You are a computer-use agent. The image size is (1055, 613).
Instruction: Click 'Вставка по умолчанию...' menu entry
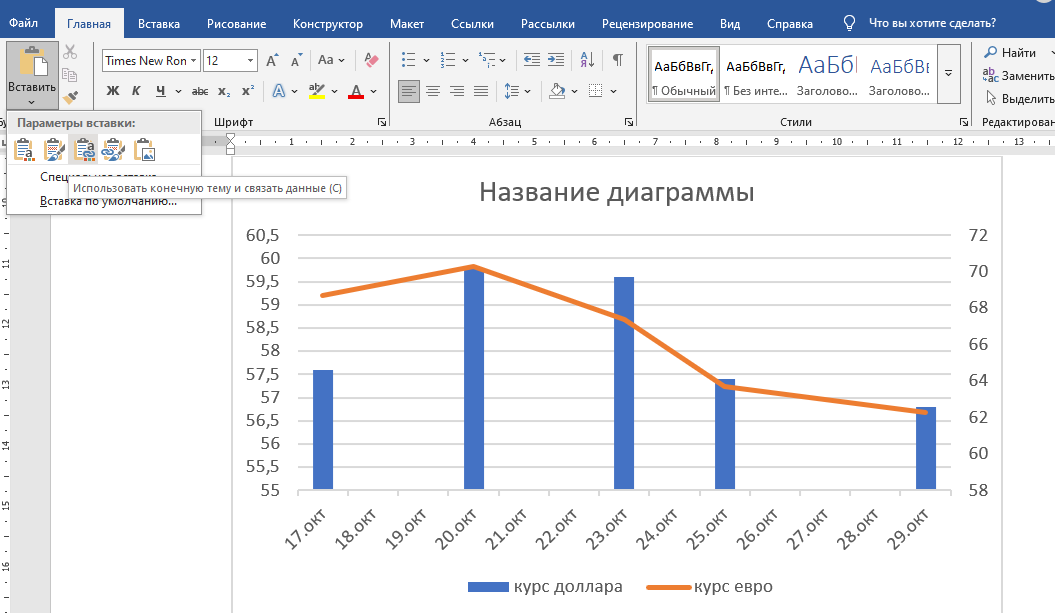tap(108, 201)
